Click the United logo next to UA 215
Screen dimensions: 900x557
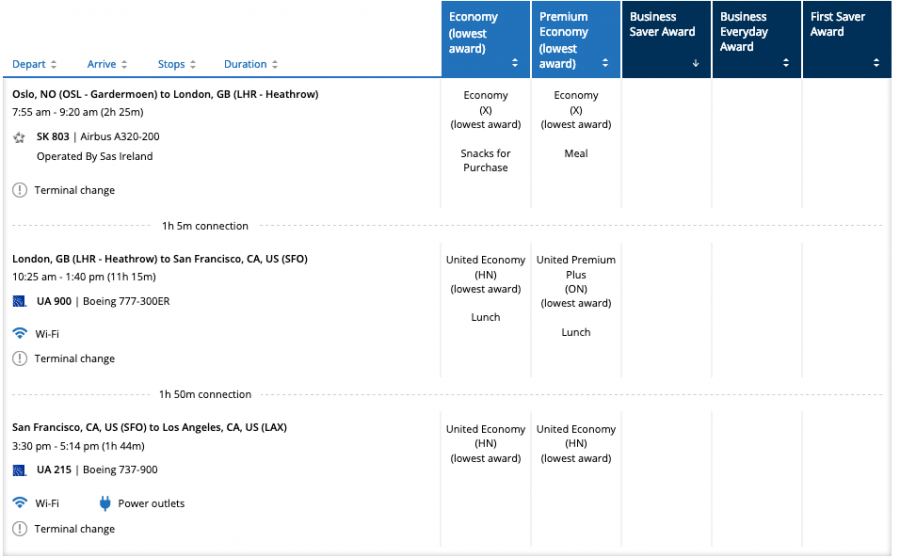point(19,470)
